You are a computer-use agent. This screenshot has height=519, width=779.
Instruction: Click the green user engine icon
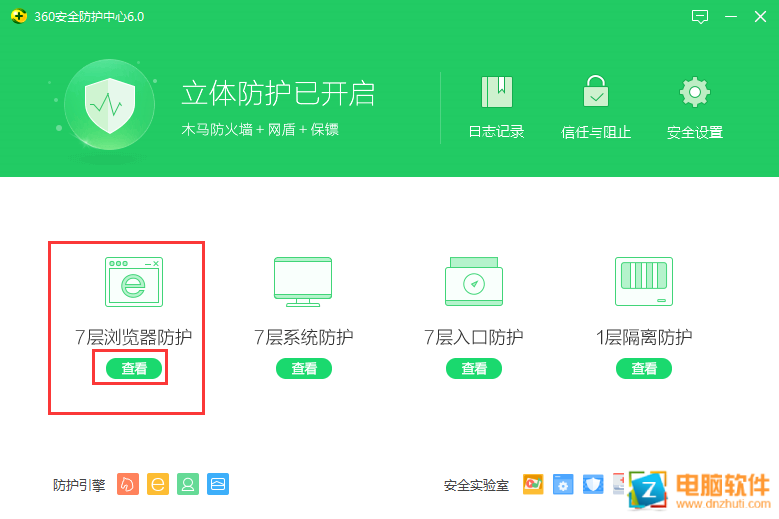pos(188,484)
